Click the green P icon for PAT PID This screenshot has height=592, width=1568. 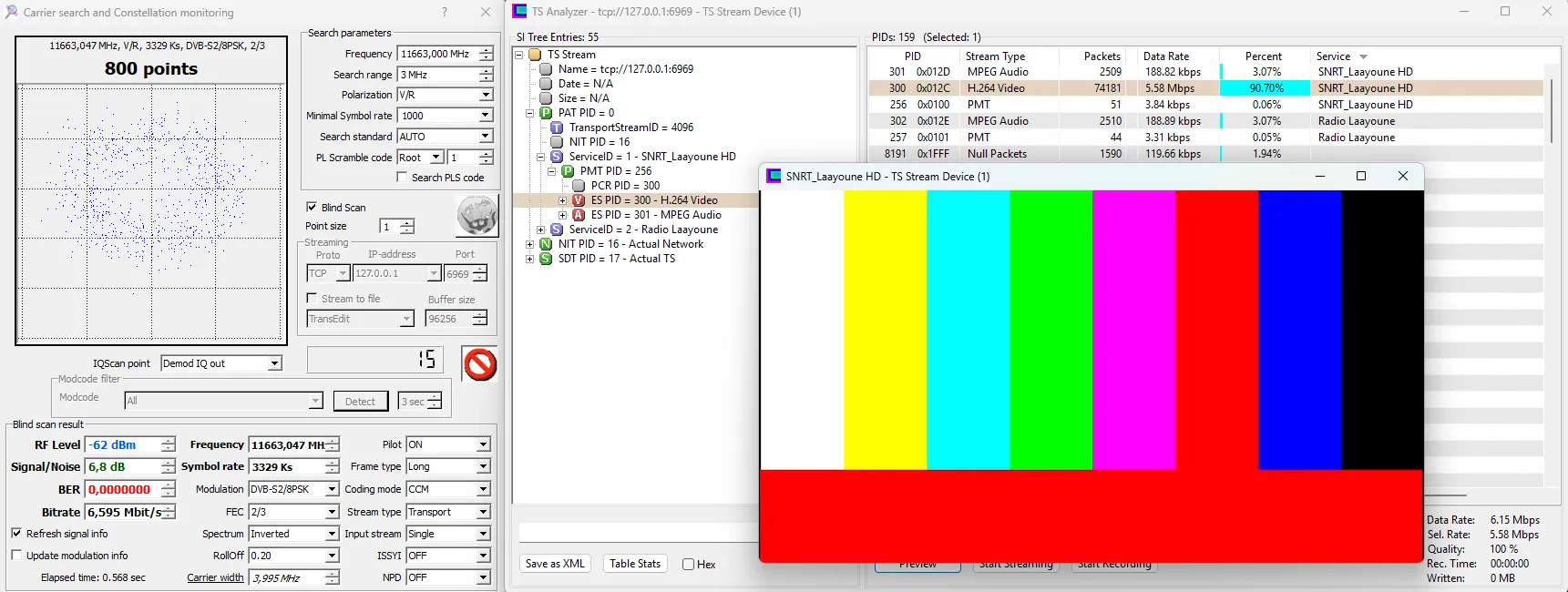546,113
